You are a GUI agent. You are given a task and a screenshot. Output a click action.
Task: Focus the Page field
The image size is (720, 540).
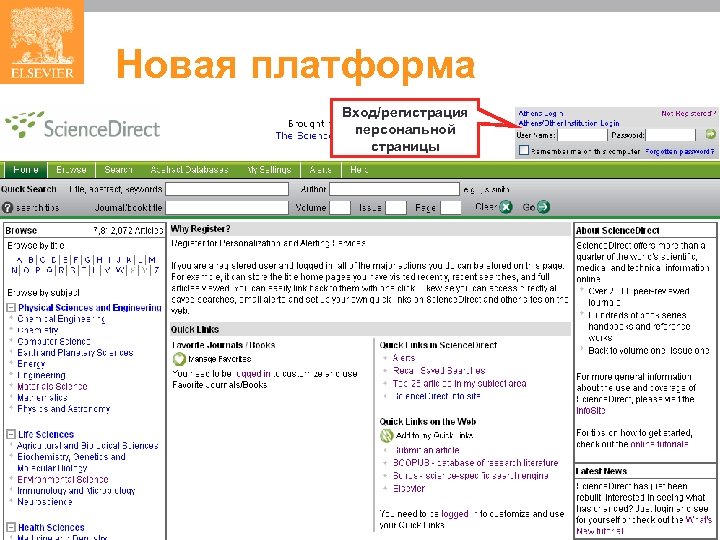point(450,208)
